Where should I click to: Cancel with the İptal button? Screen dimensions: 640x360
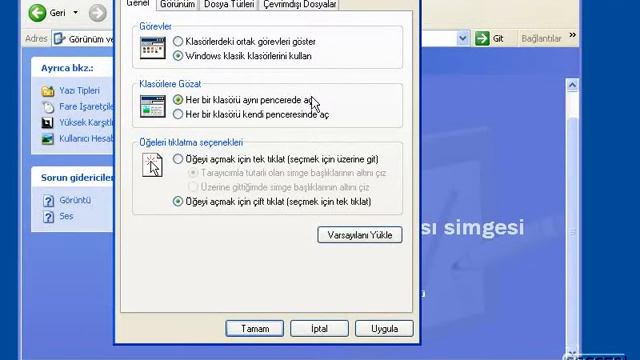pos(319,329)
